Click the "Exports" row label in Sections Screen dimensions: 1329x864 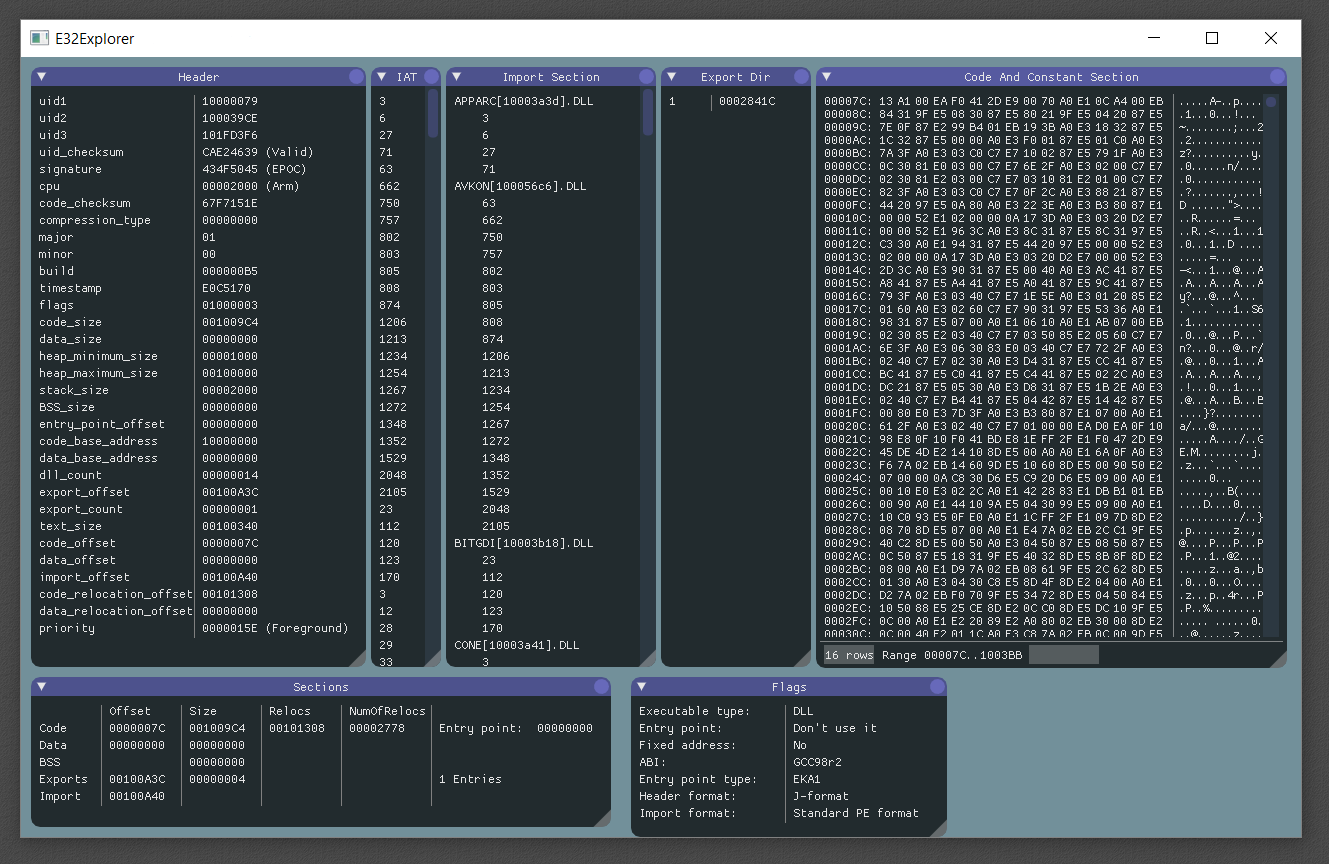click(x=63, y=779)
